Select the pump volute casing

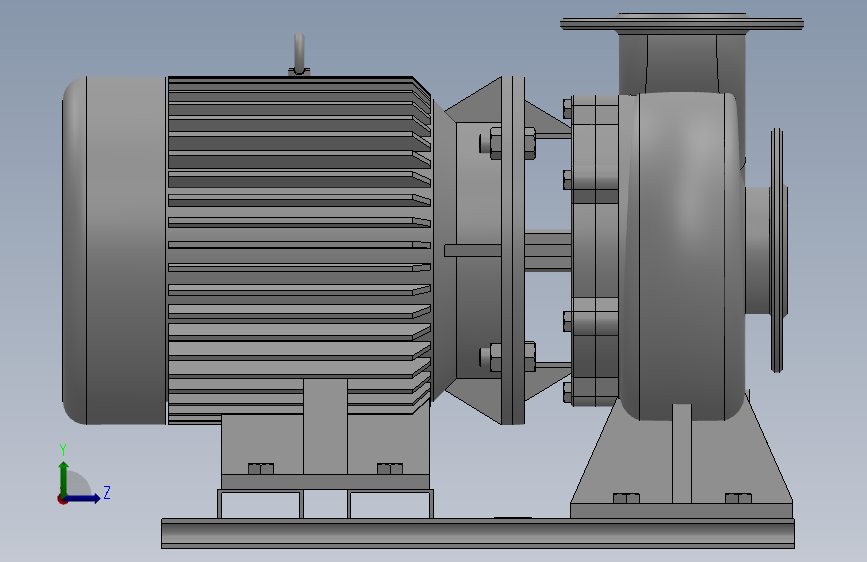683,256
